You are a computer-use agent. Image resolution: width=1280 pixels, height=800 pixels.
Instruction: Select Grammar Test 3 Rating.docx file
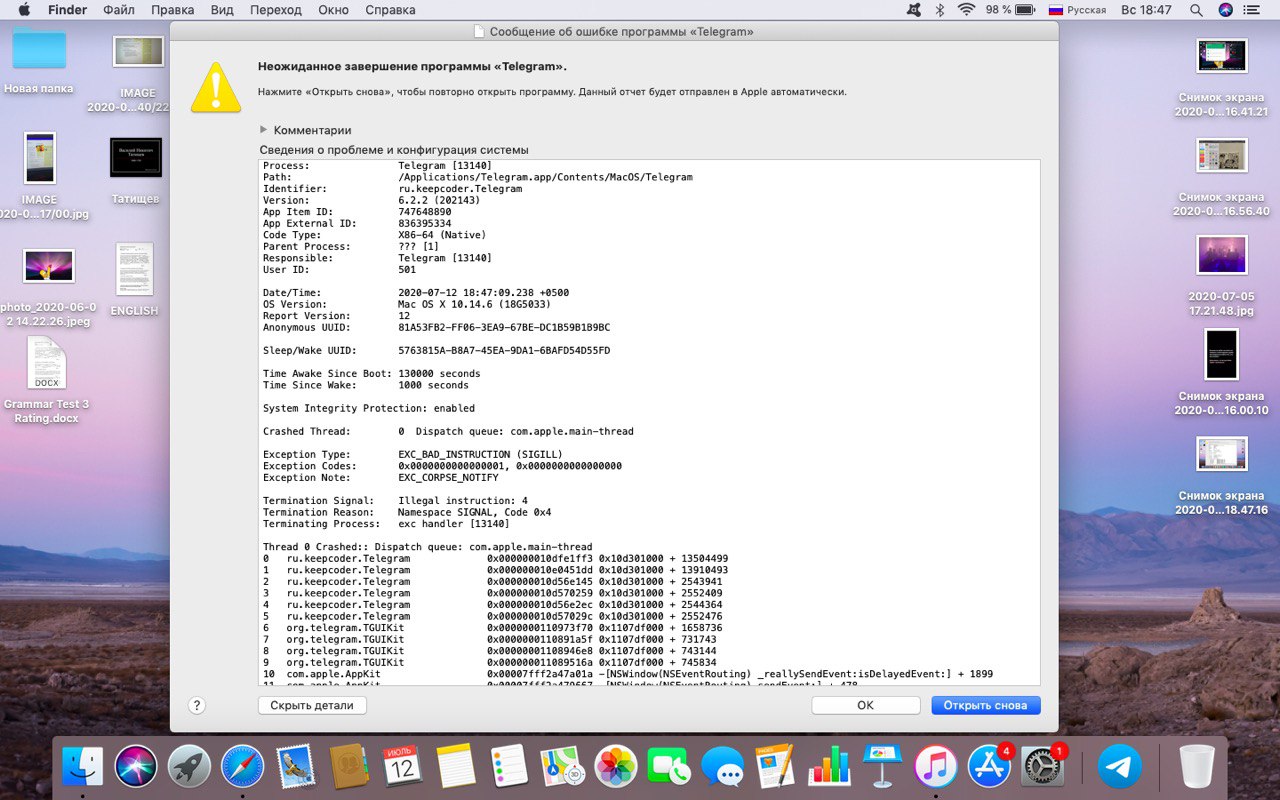coord(46,380)
